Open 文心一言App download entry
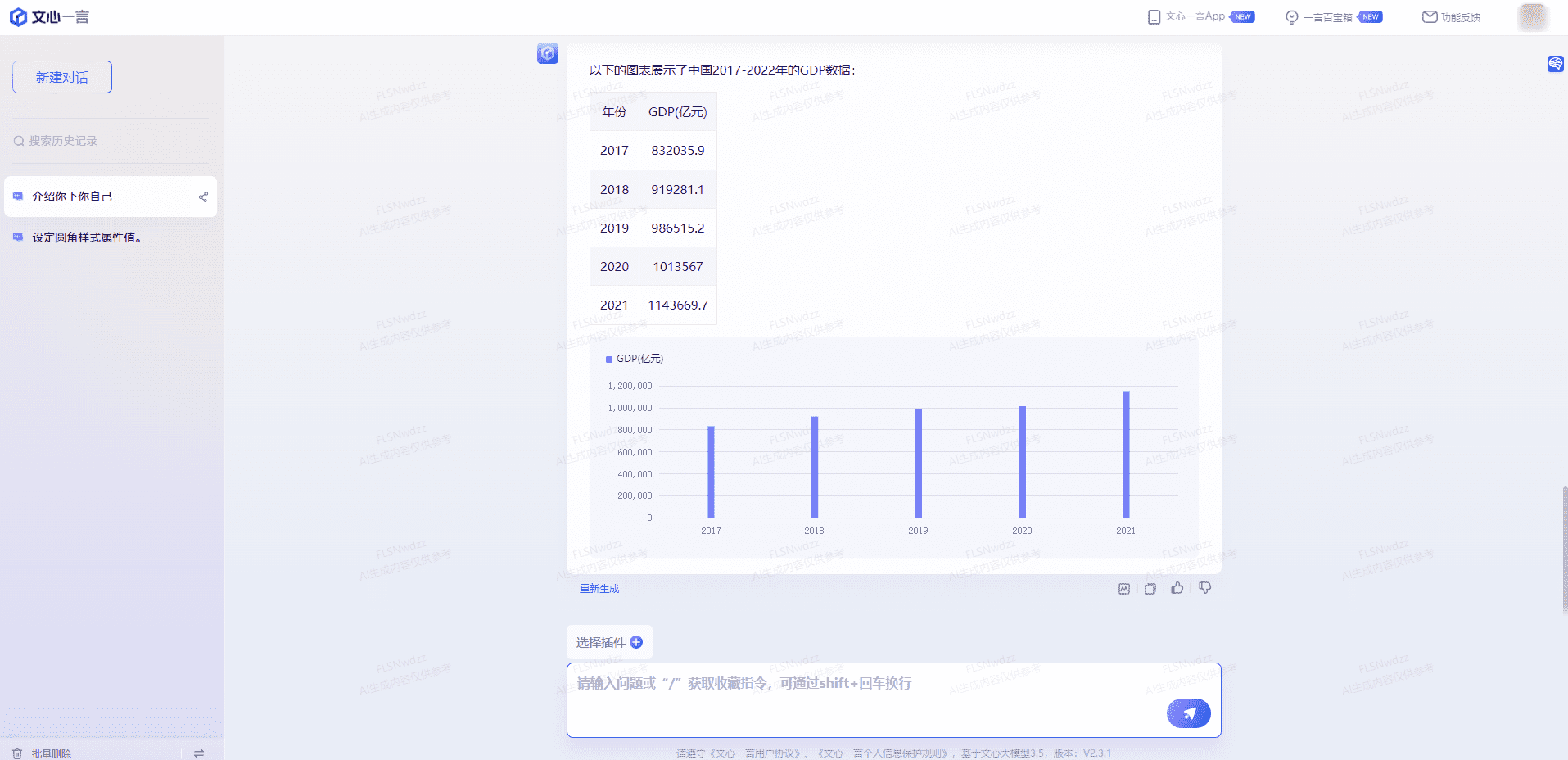The image size is (1568, 760). [x=1200, y=17]
